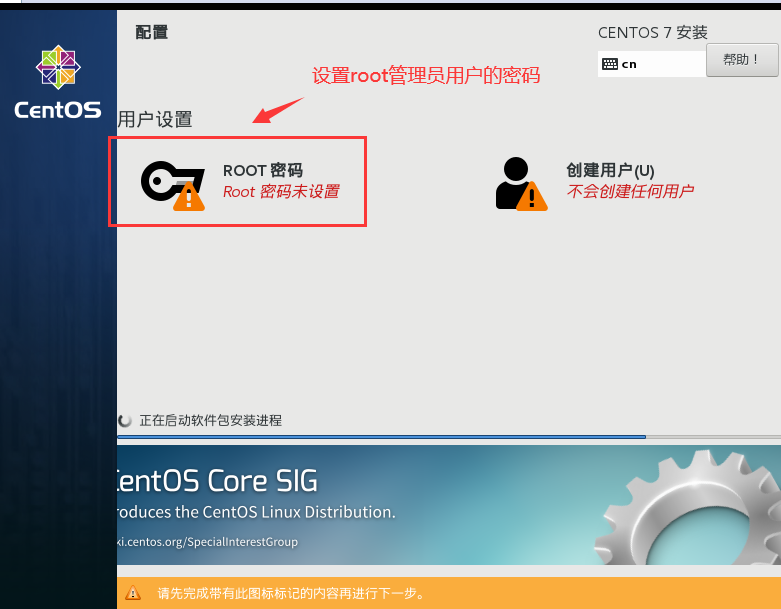Click the '不会创建任何用户' status text
781x609 pixels.
630,191
